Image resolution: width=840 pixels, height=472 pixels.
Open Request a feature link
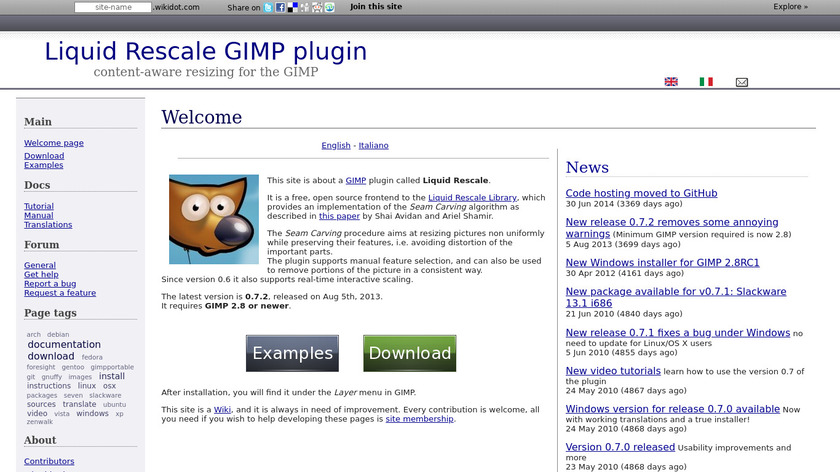pyautogui.click(x=60, y=293)
